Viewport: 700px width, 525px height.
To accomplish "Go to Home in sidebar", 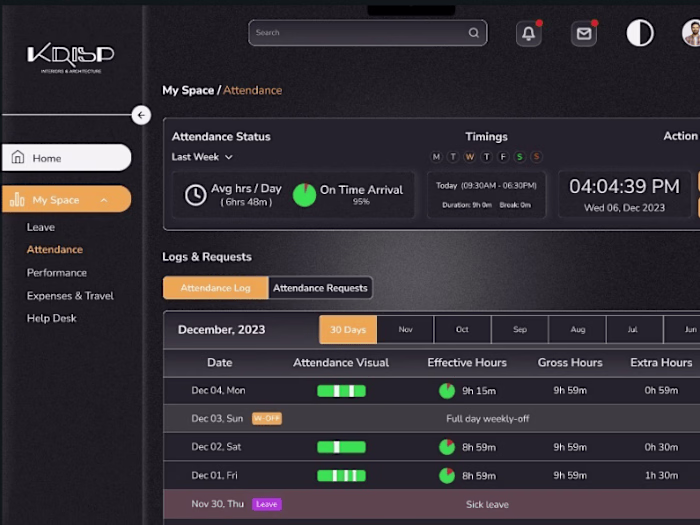I will click(x=66, y=158).
